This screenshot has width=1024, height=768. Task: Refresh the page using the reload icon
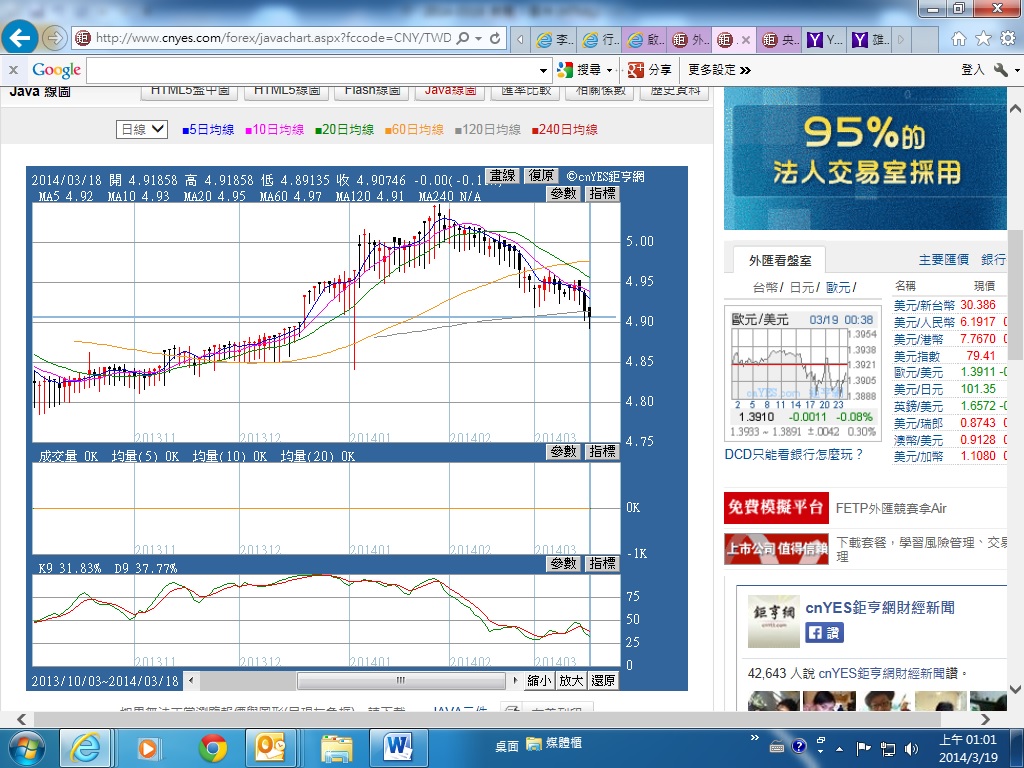(x=495, y=39)
